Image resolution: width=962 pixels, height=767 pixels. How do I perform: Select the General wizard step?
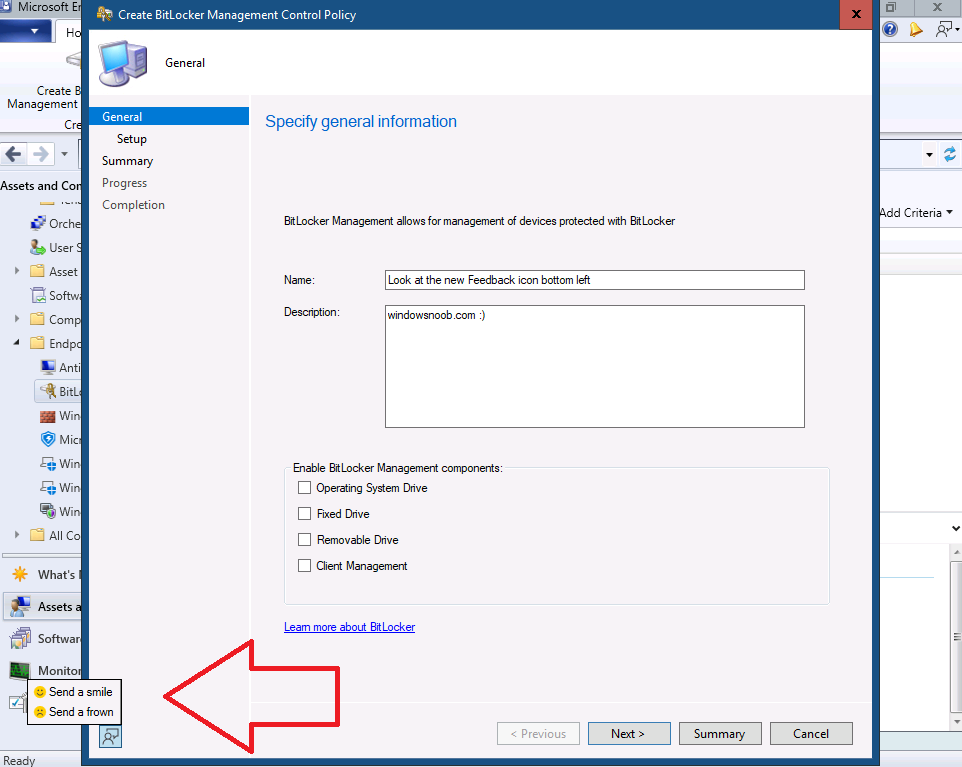(169, 117)
